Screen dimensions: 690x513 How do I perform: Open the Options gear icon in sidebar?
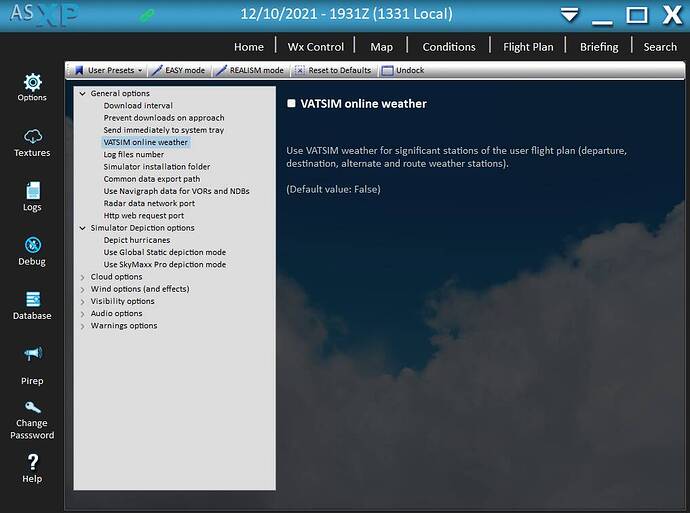(32, 82)
